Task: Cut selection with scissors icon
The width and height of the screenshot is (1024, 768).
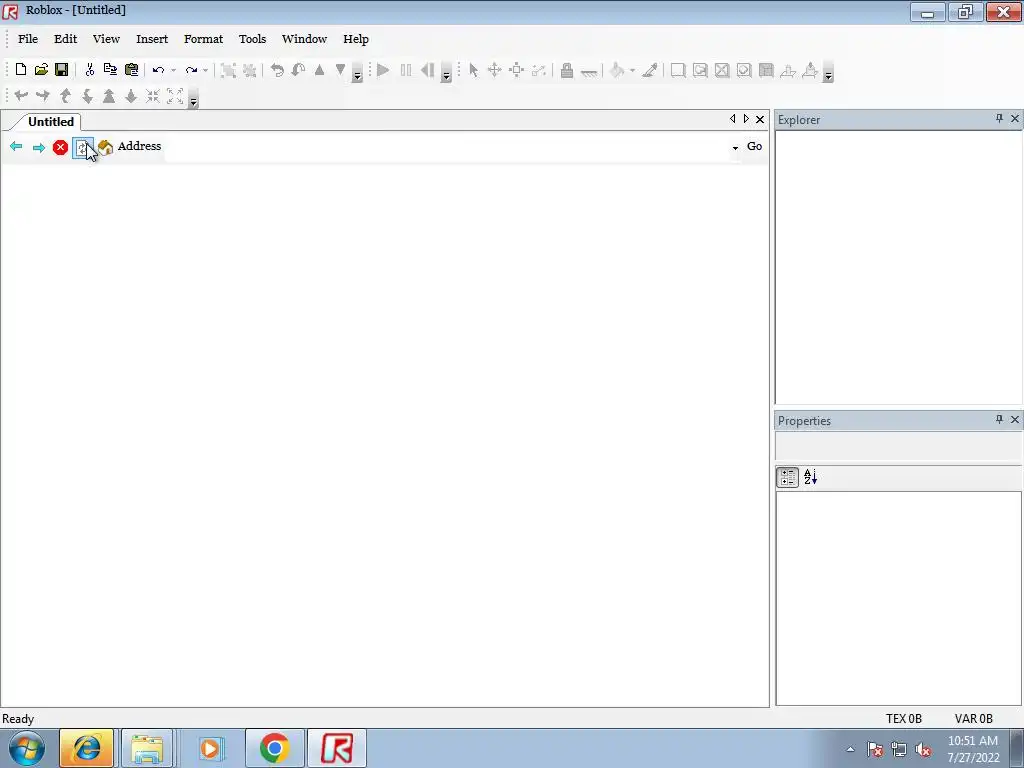Action: (89, 70)
